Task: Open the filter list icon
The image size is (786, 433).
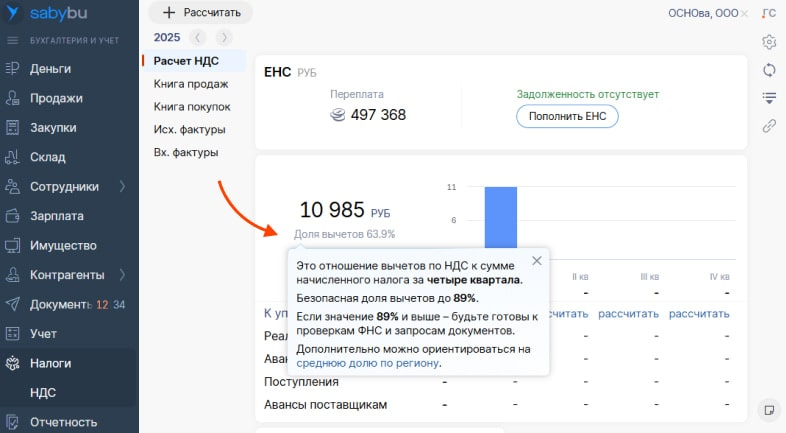Action: coord(769,97)
